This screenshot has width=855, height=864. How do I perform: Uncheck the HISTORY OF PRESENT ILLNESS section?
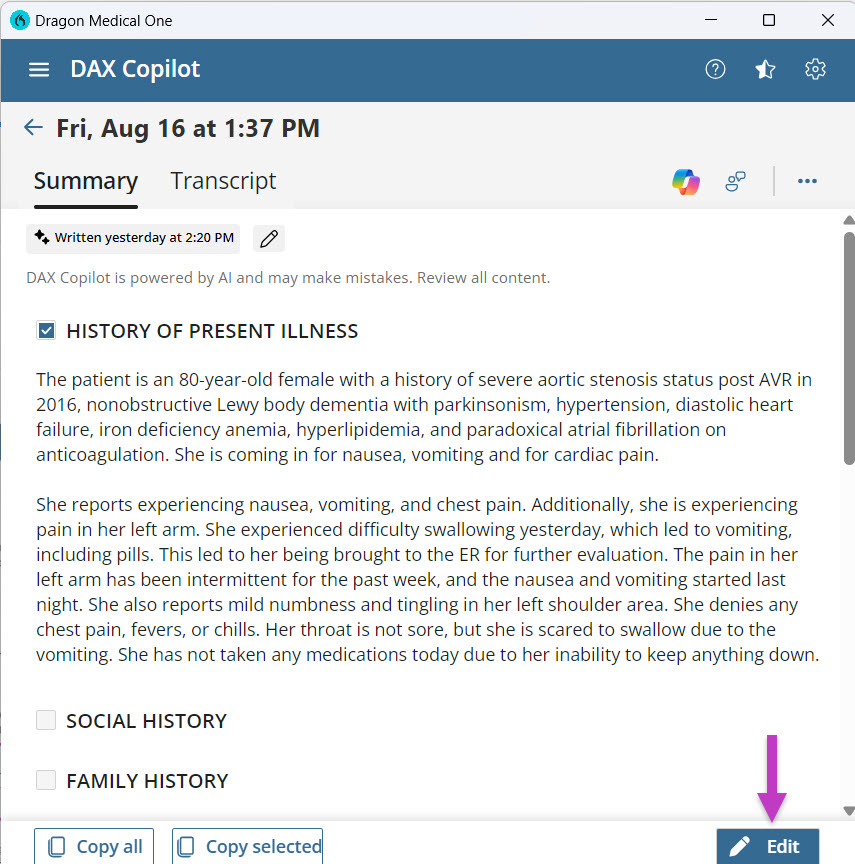click(x=46, y=330)
